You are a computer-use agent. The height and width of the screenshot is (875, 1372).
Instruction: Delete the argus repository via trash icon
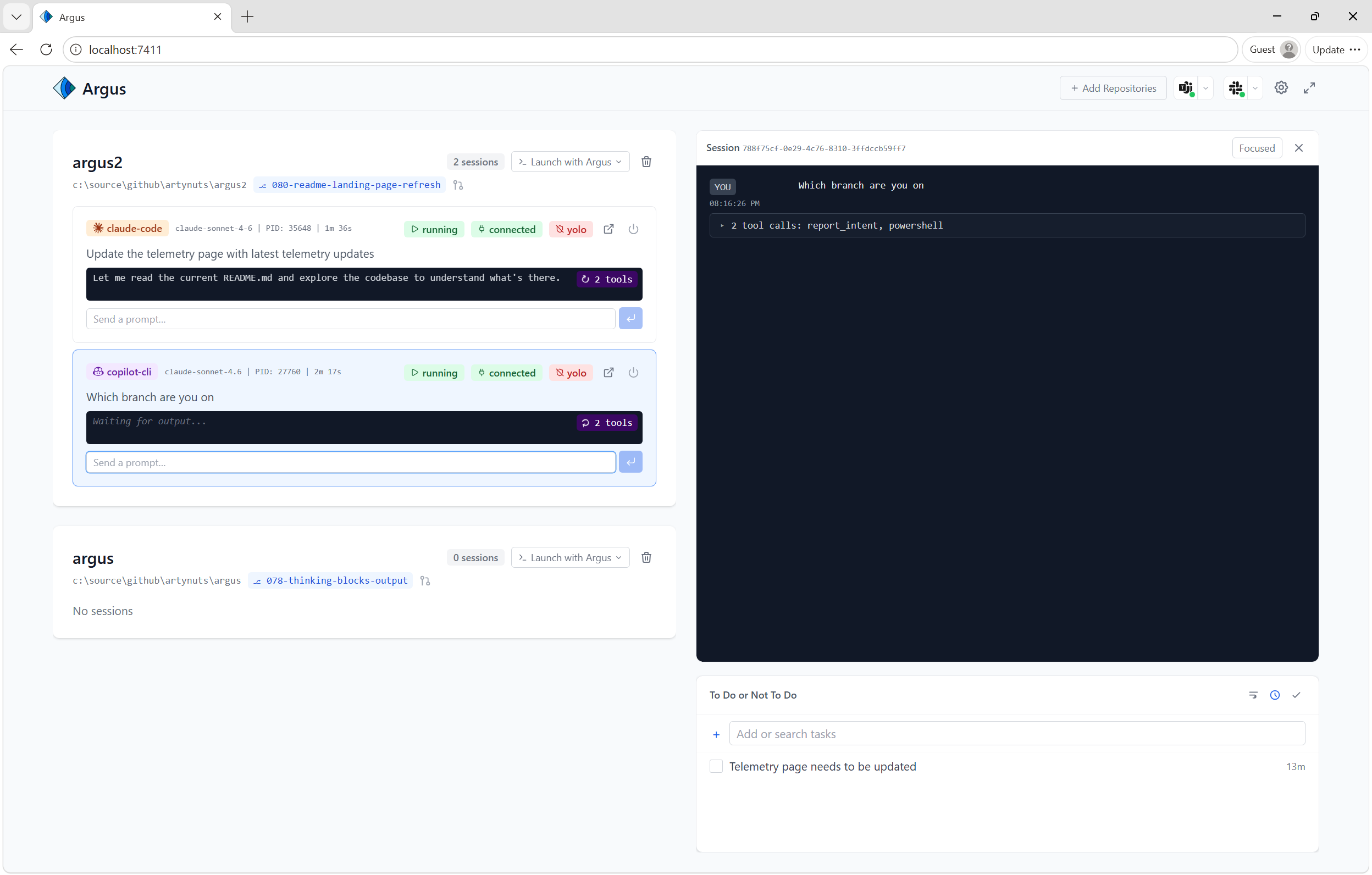pyautogui.click(x=646, y=558)
